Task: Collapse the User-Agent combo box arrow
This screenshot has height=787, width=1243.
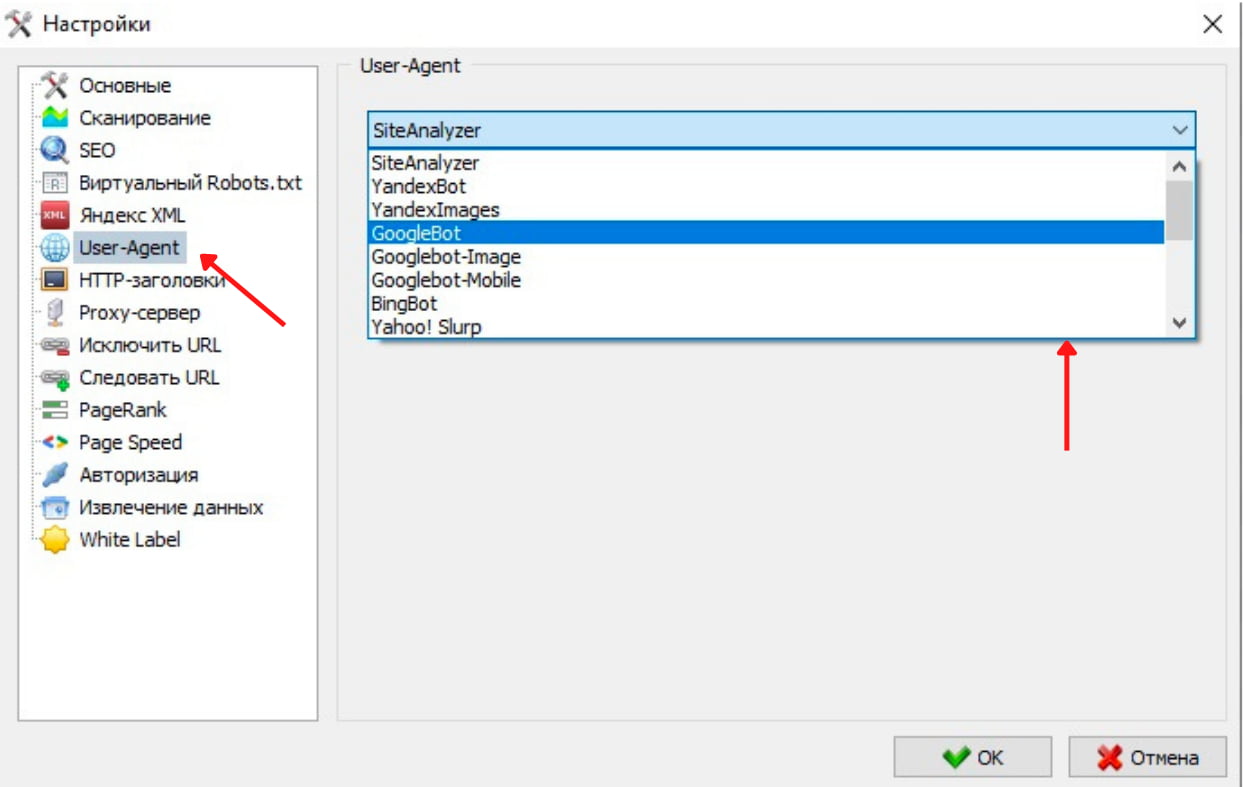Action: (1180, 130)
